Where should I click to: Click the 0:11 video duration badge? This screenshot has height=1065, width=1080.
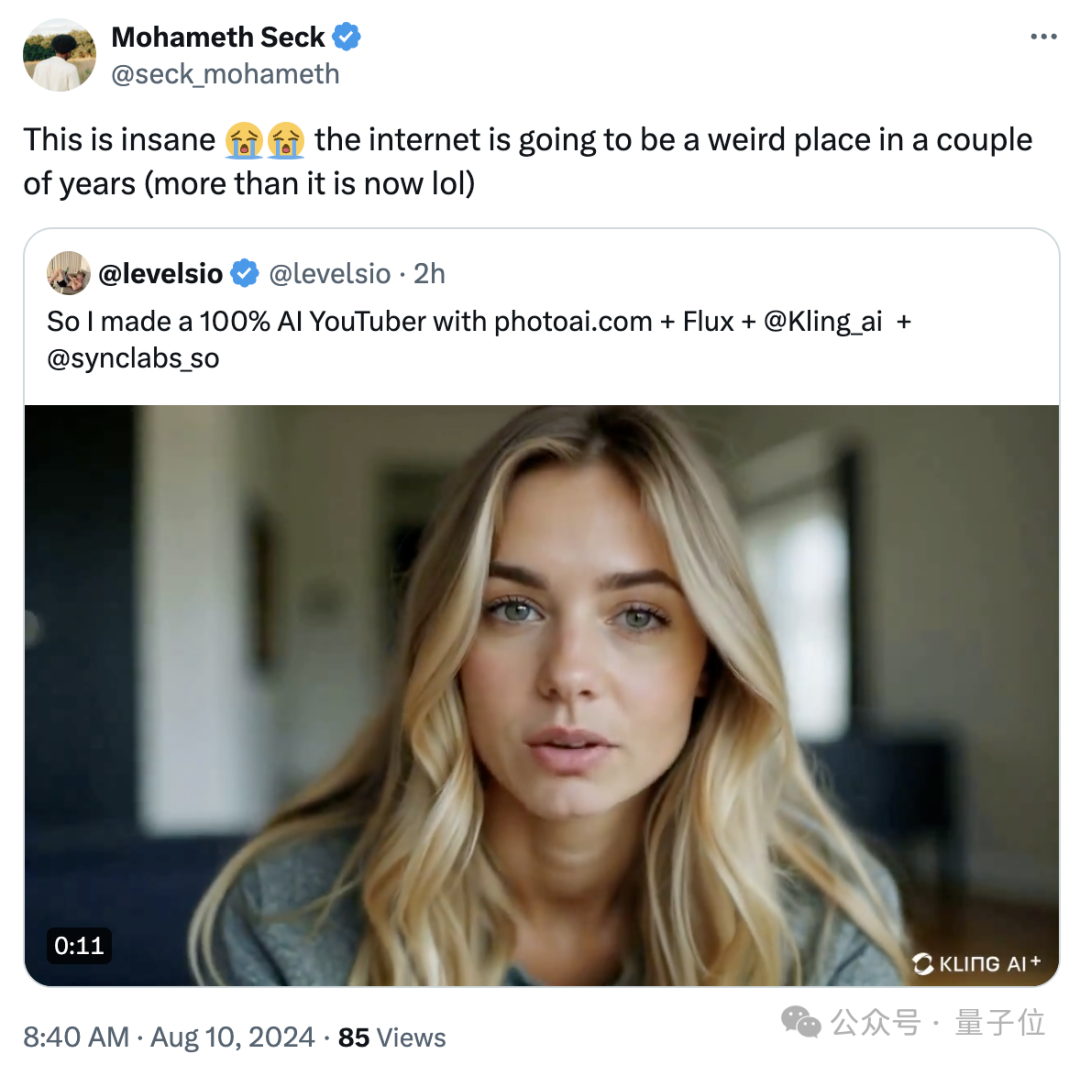(x=79, y=945)
